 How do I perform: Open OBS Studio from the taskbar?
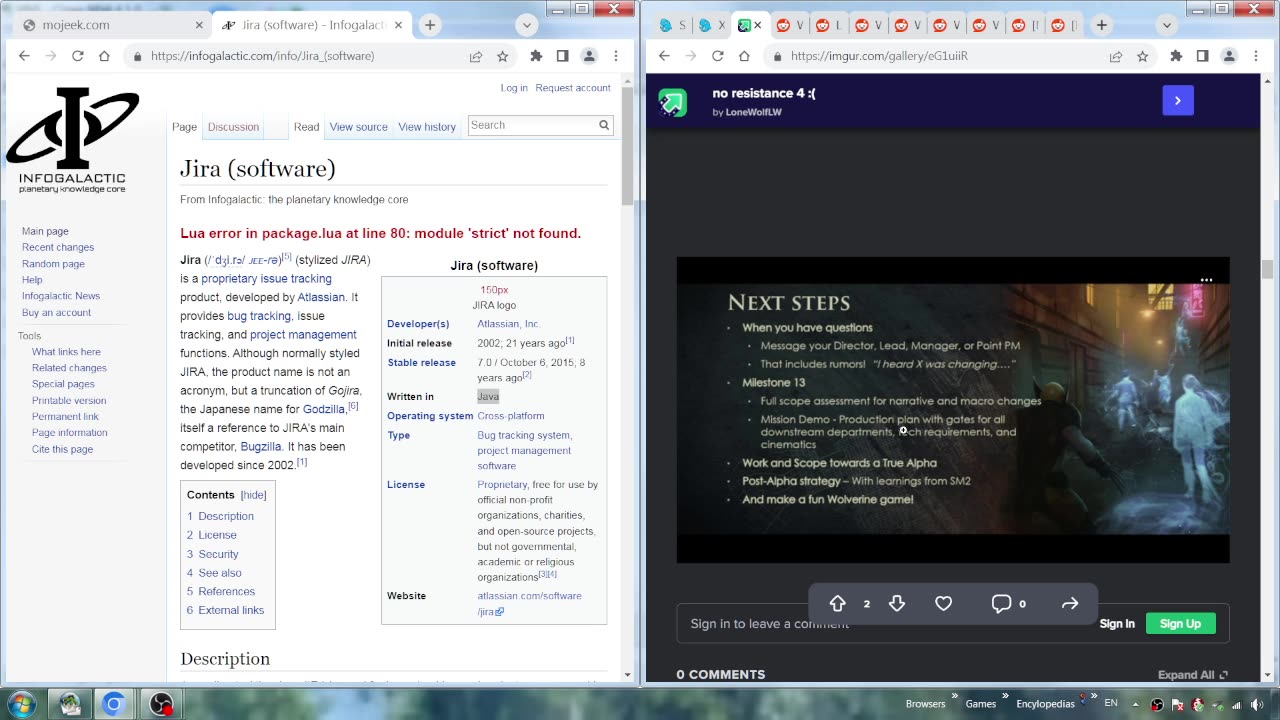(161, 704)
